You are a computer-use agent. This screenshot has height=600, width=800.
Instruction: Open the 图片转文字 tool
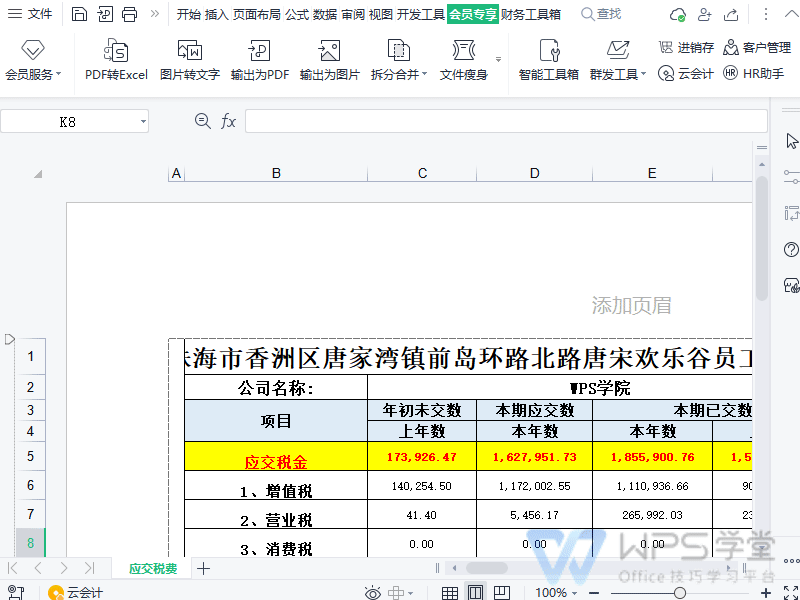[x=189, y=52]
